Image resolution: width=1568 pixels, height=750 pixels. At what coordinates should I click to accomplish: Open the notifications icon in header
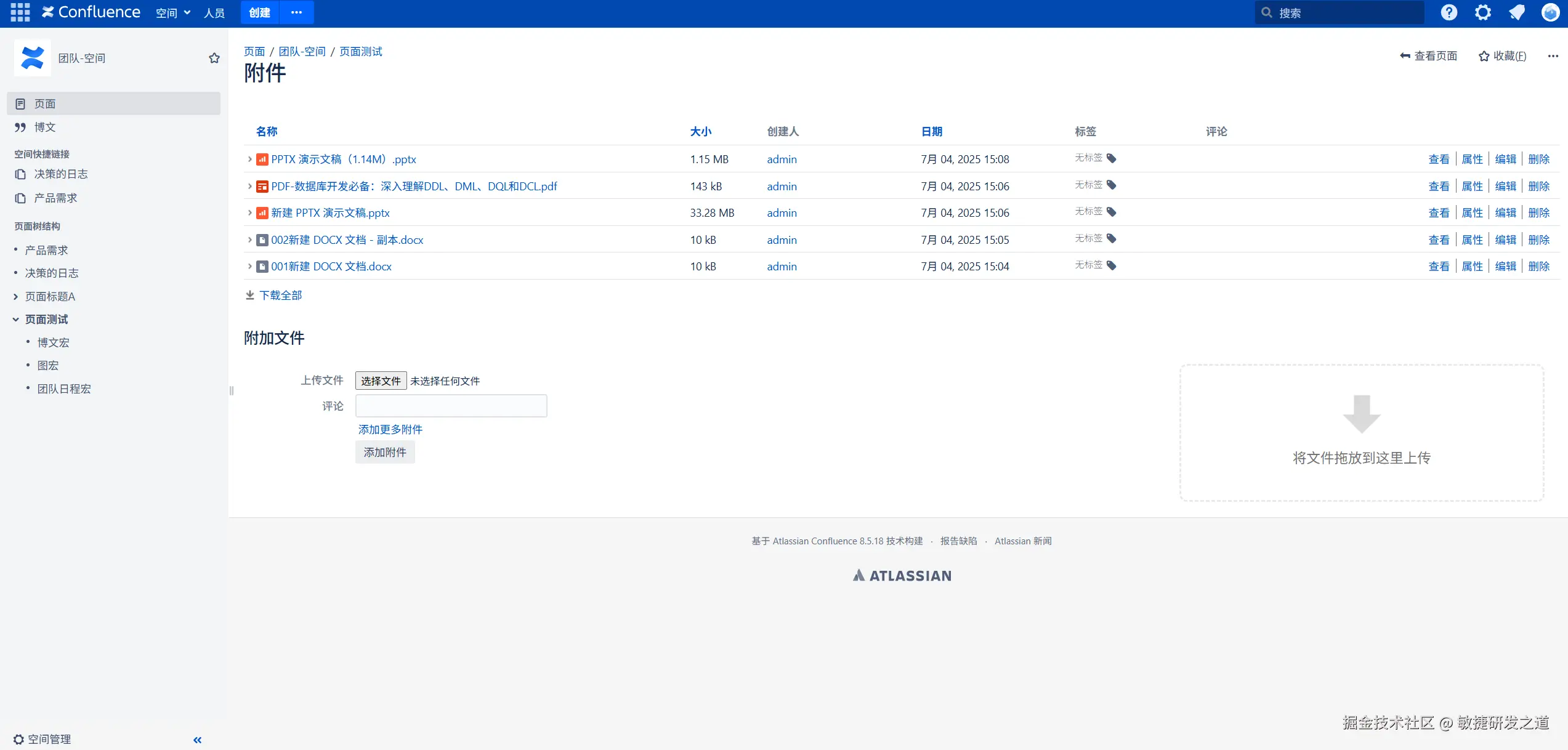click(x=1516, y=12)
